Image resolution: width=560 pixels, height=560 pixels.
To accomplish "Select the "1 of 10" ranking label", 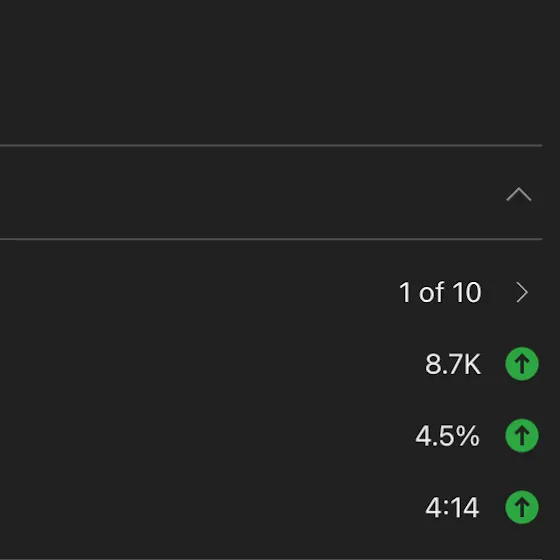I will coord(440,292).
